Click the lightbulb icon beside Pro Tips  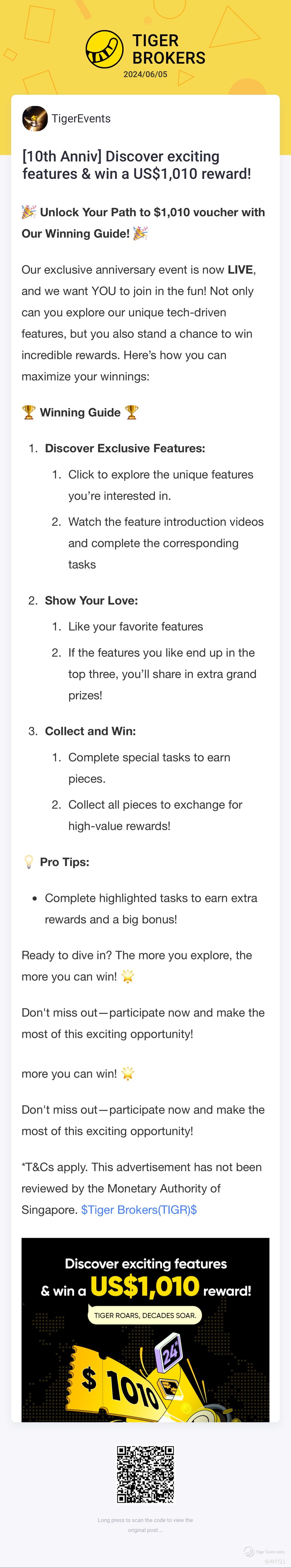pyautogui.click(x=29, y=862)
